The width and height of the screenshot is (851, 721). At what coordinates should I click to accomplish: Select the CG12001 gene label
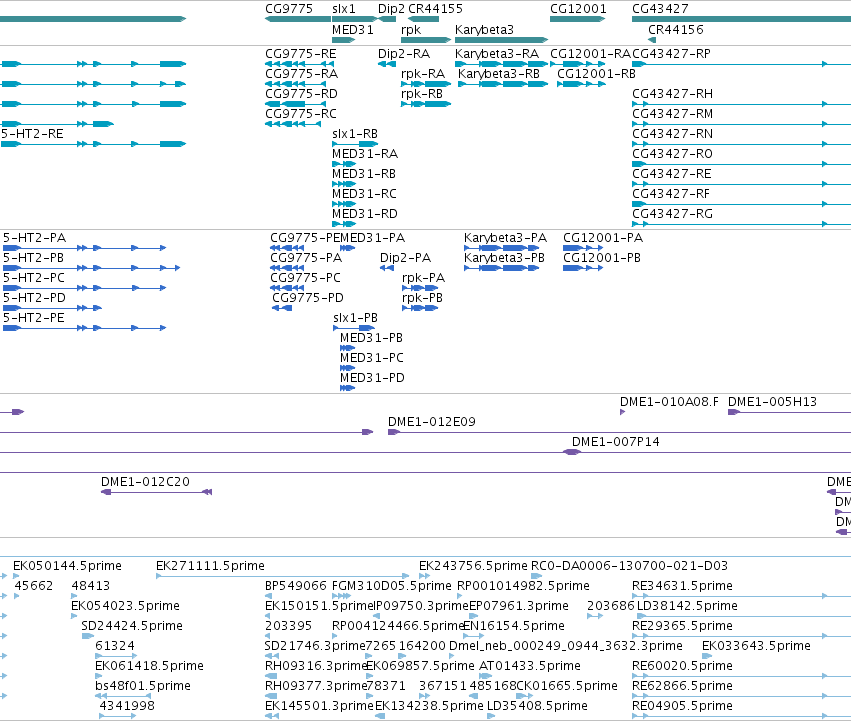[578, 9]
